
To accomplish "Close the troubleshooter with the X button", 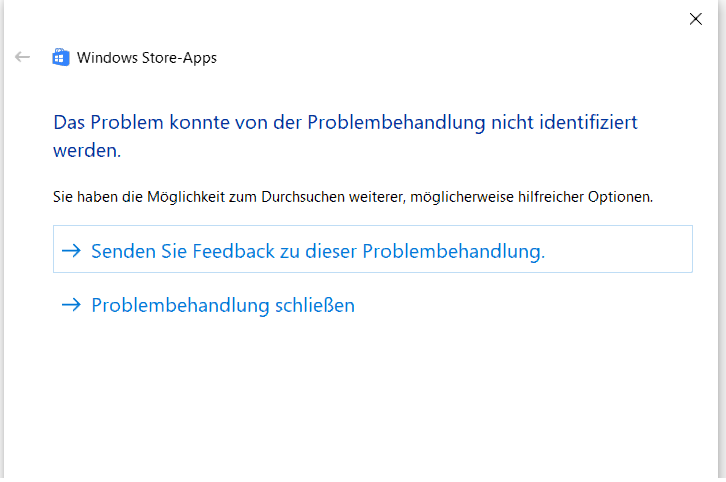I will (x=695, y=19).
